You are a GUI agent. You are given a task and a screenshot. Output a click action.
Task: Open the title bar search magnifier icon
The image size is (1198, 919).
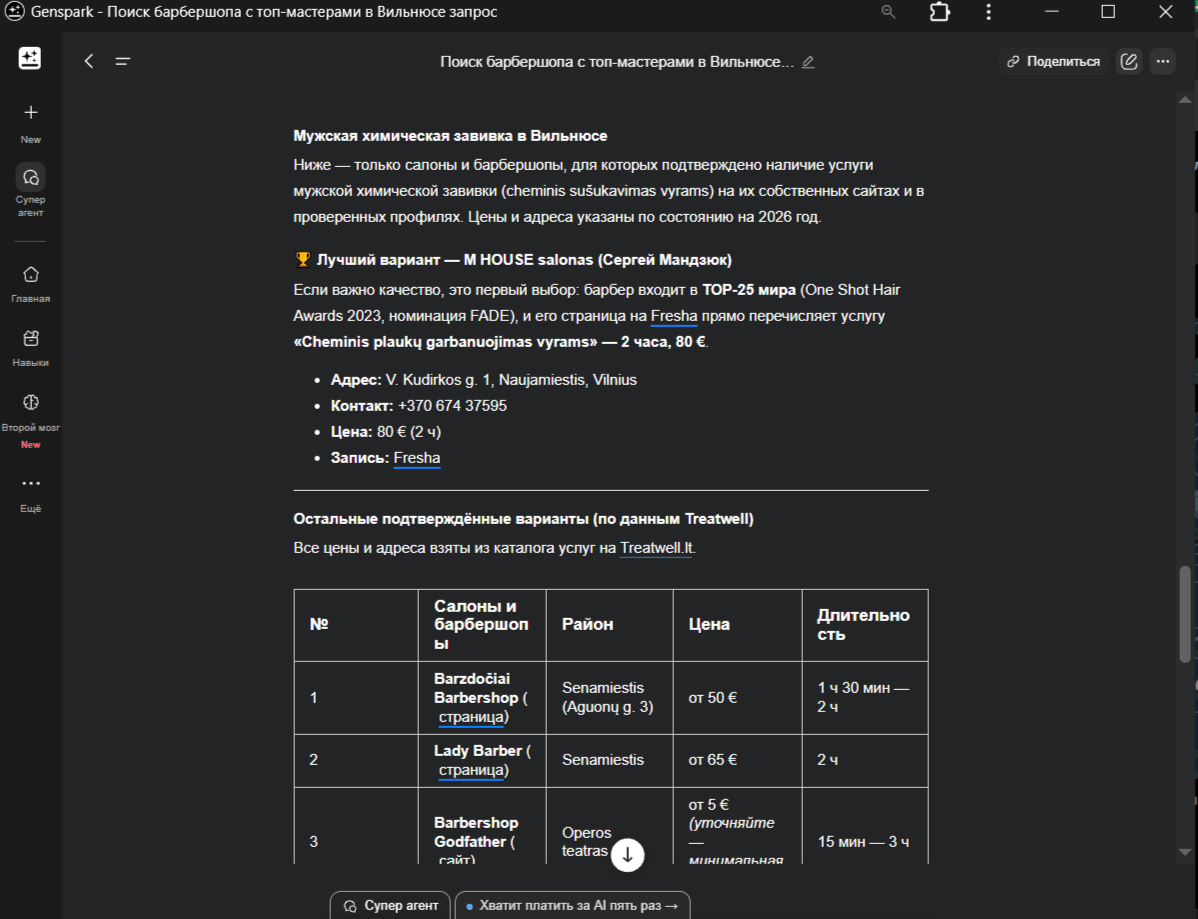[x=888, y=11]
